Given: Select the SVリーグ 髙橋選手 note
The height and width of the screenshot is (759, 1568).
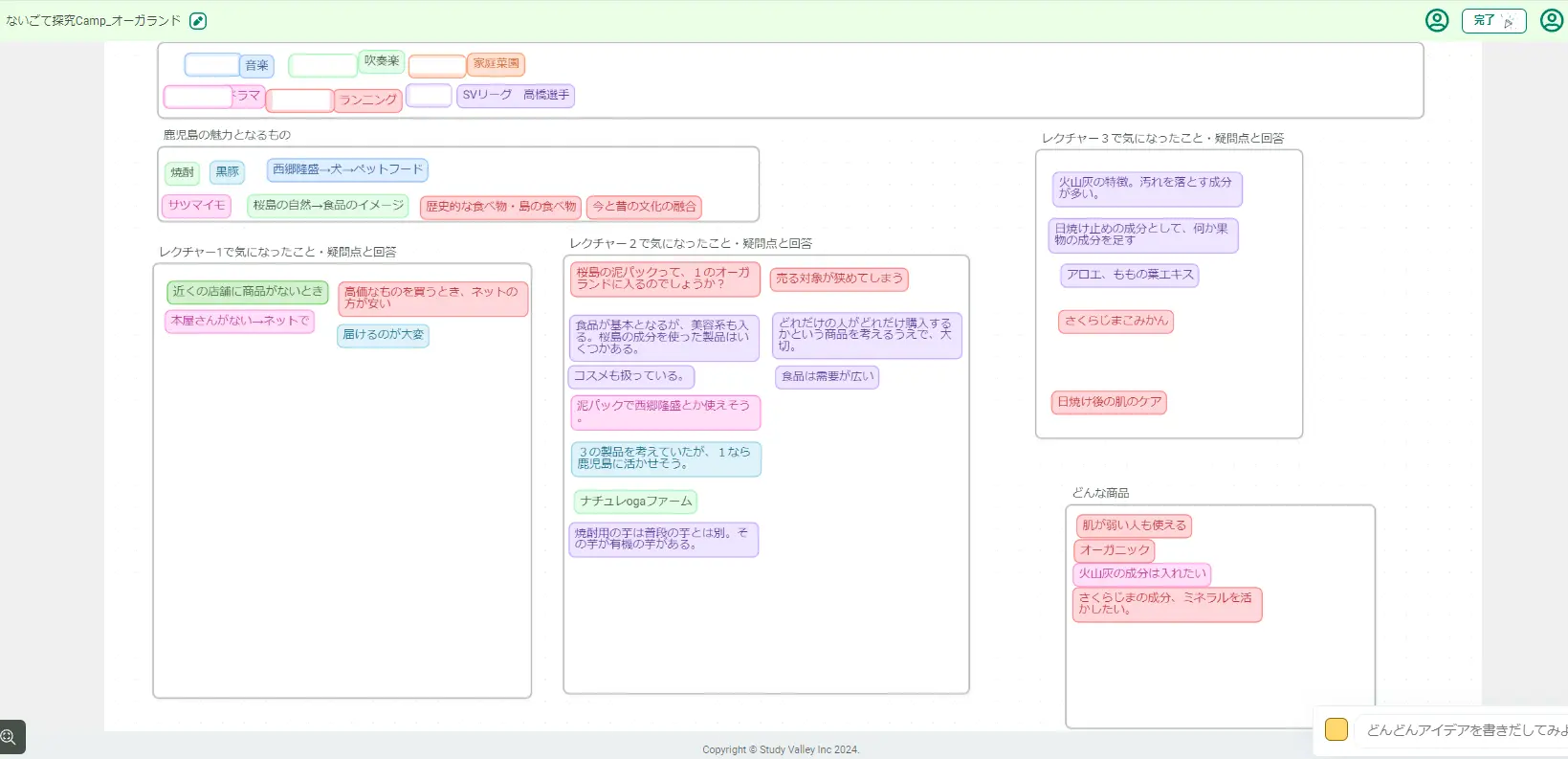Looking at the screenshot, I should tap(516, 95).
